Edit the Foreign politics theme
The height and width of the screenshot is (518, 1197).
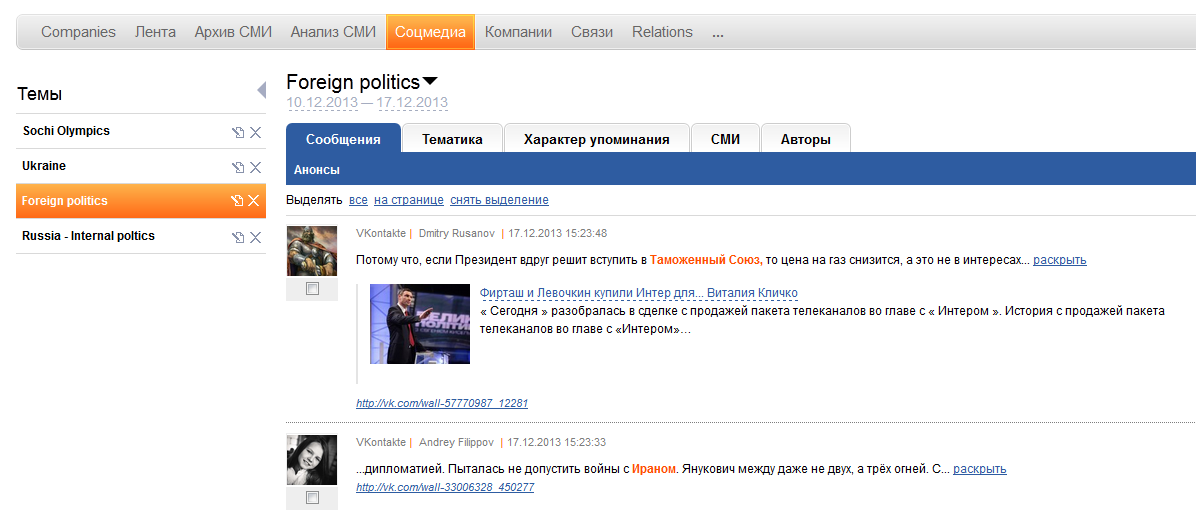pos(237,201)
